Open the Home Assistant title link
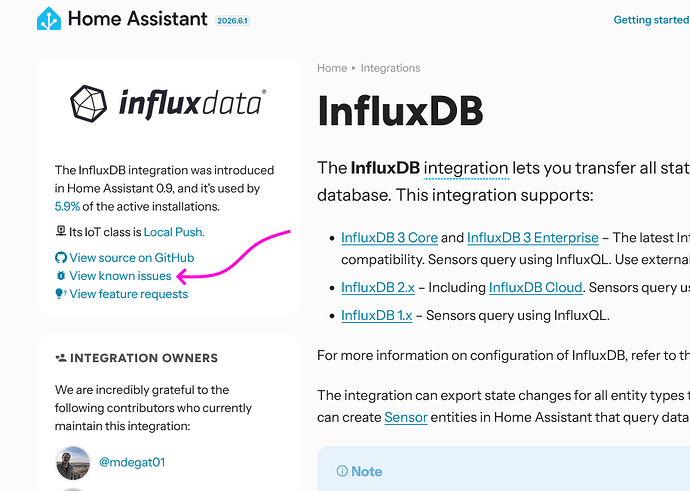The image size is (690, 491). point(137,19)
